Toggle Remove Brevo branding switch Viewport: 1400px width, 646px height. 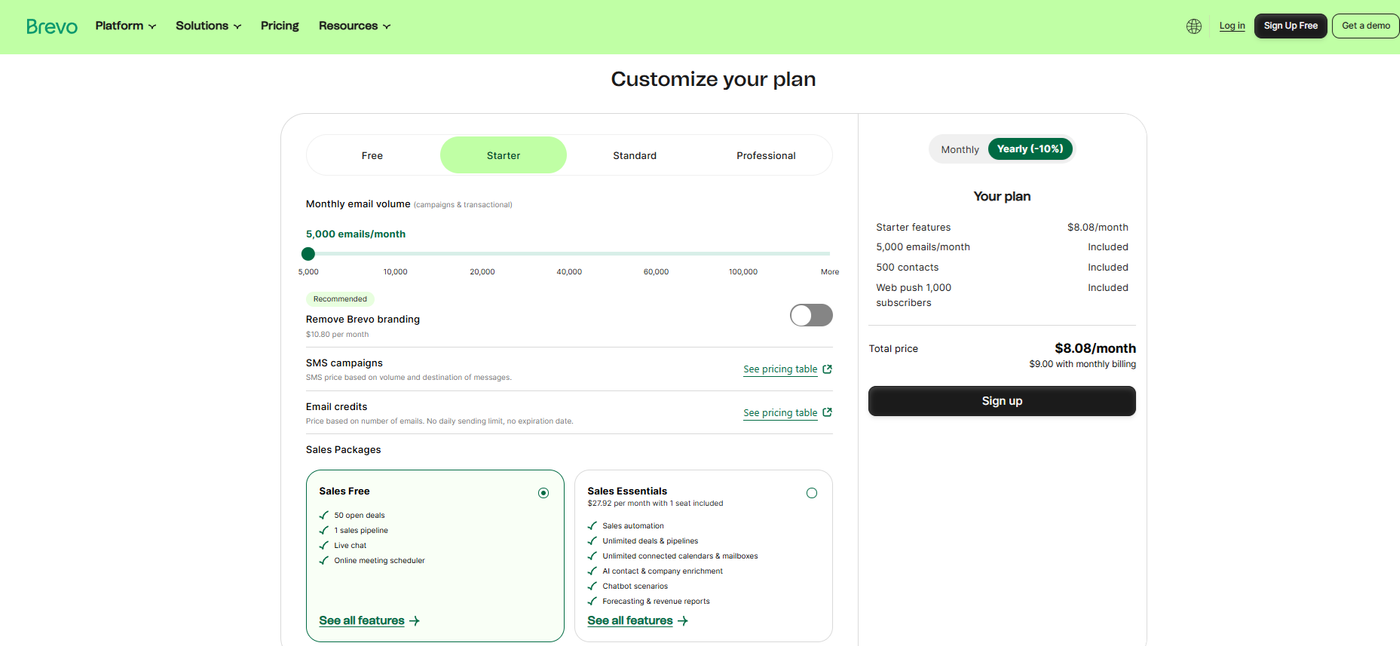(811, 315)
